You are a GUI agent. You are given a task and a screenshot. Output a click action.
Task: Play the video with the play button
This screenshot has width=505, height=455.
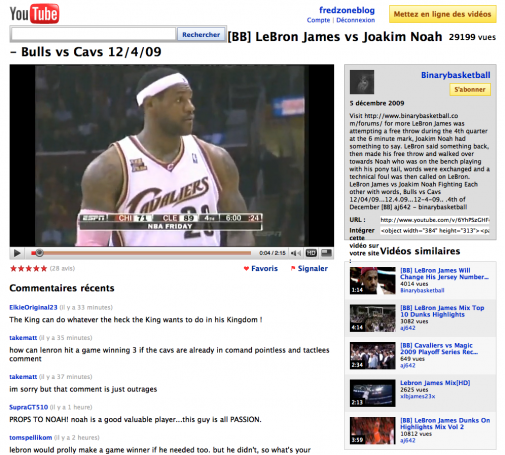(x=17, y=253)
